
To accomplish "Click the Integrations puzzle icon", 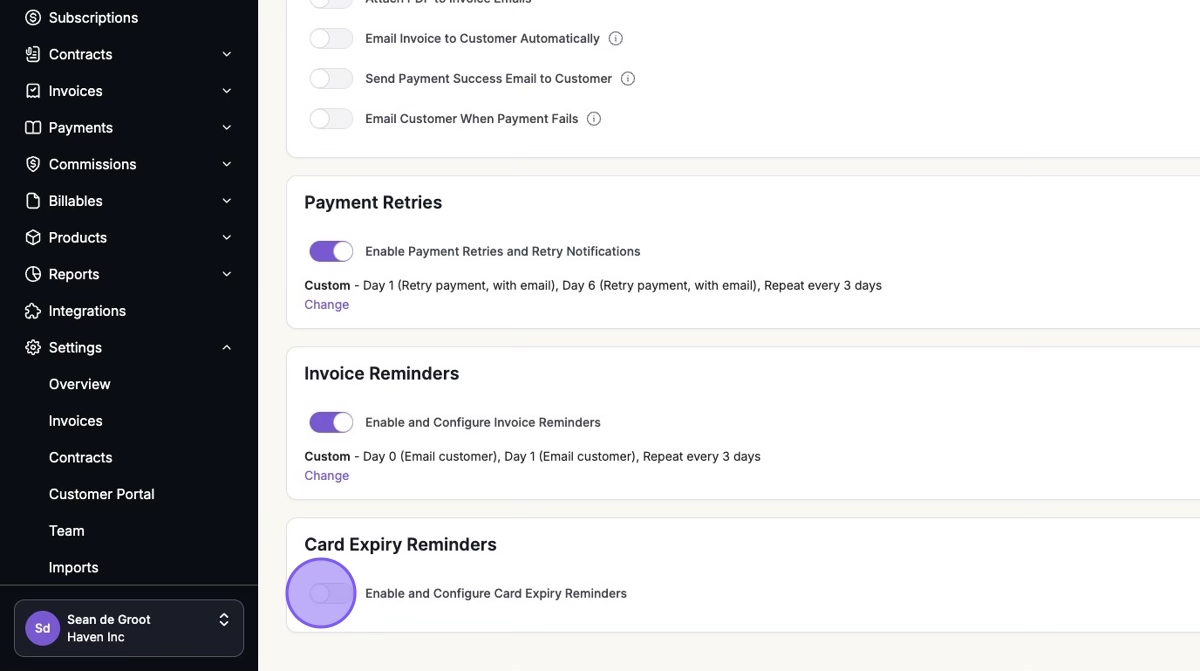I will [33, 311].
